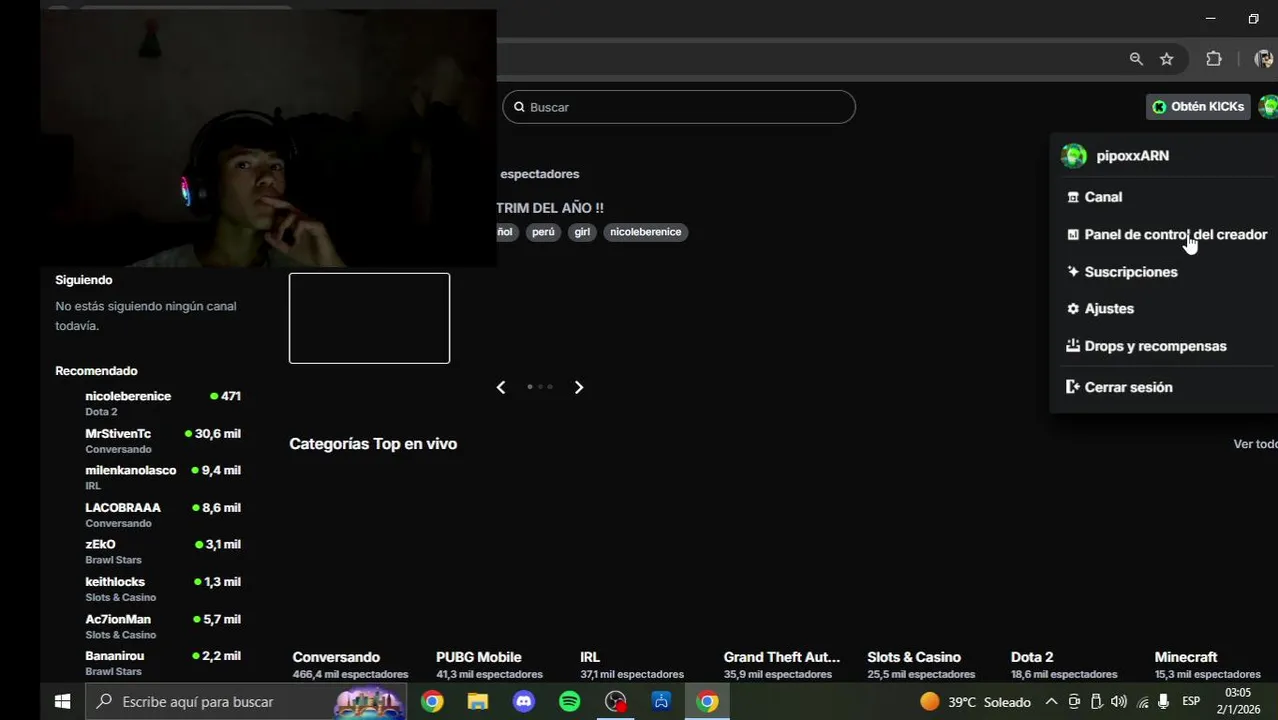
Task: Open the milenkanolasco recommended channel
Action: (x=148, y=477)
